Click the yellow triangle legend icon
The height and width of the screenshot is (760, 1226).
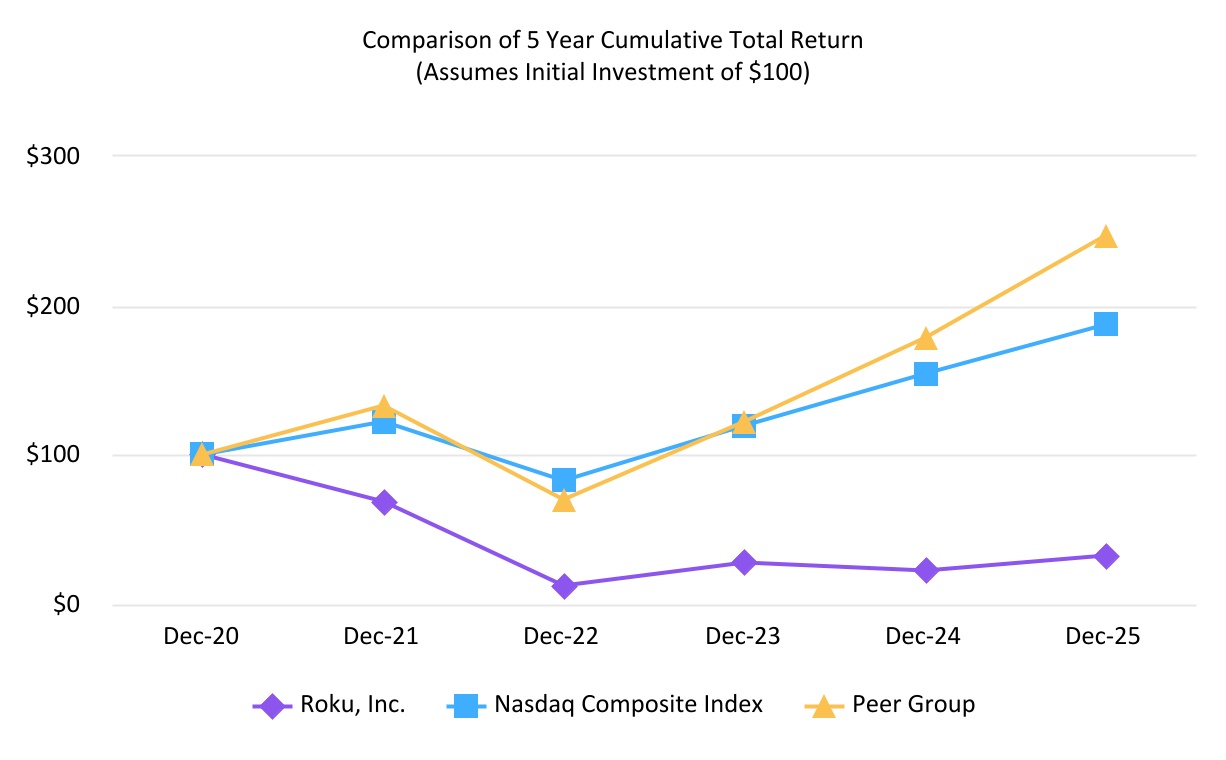[822, 706]
